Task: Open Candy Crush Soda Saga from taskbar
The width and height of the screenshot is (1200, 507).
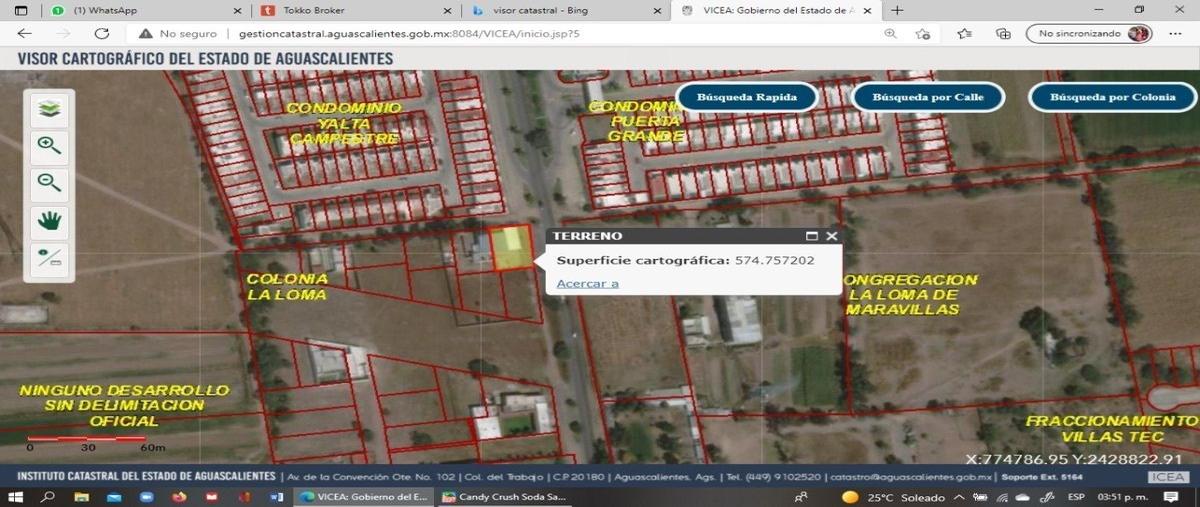Action: point(505,496)
